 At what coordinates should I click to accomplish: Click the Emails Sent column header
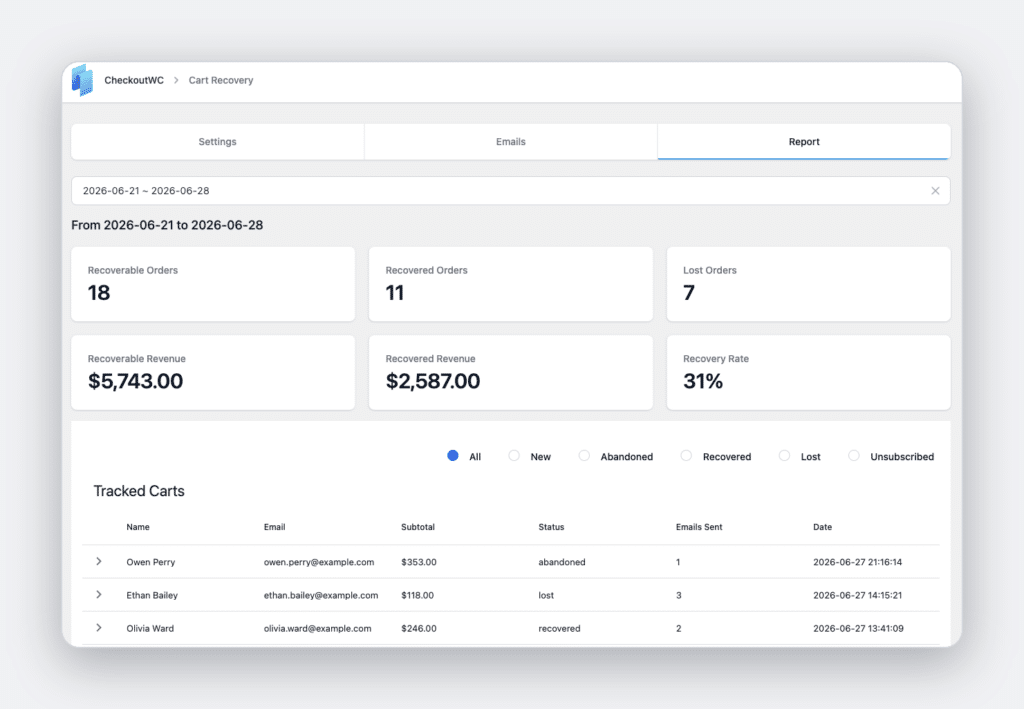tap(699, 527)
